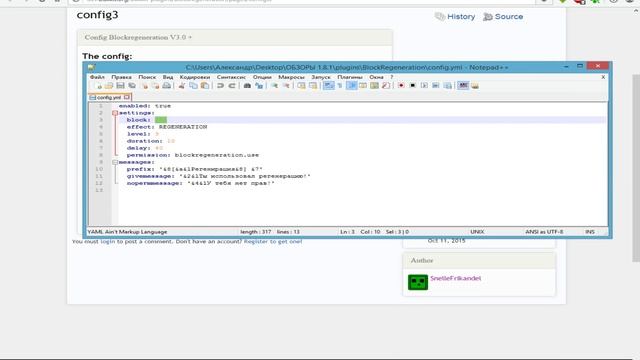This screenshot has width=640, height=360.
Task: Open the ? help menu
Action: pos(391,77)
